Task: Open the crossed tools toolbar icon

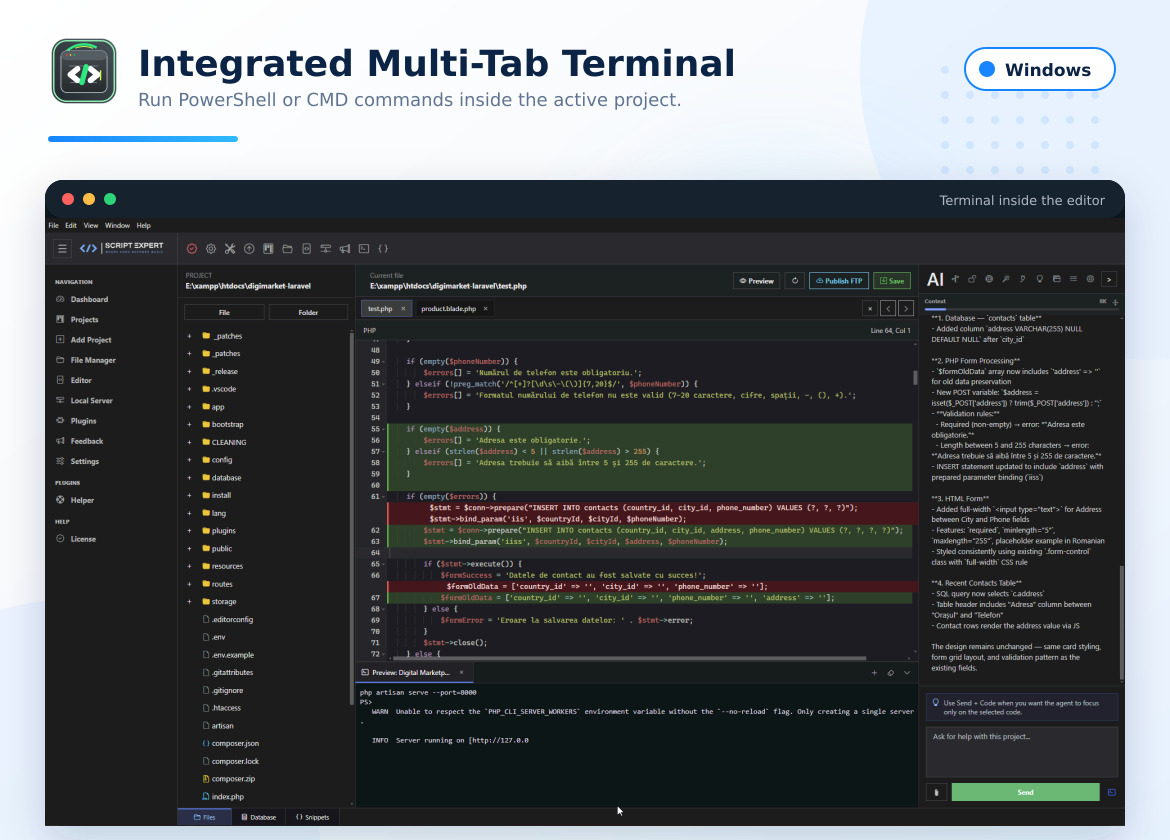Action: point(230,249)
